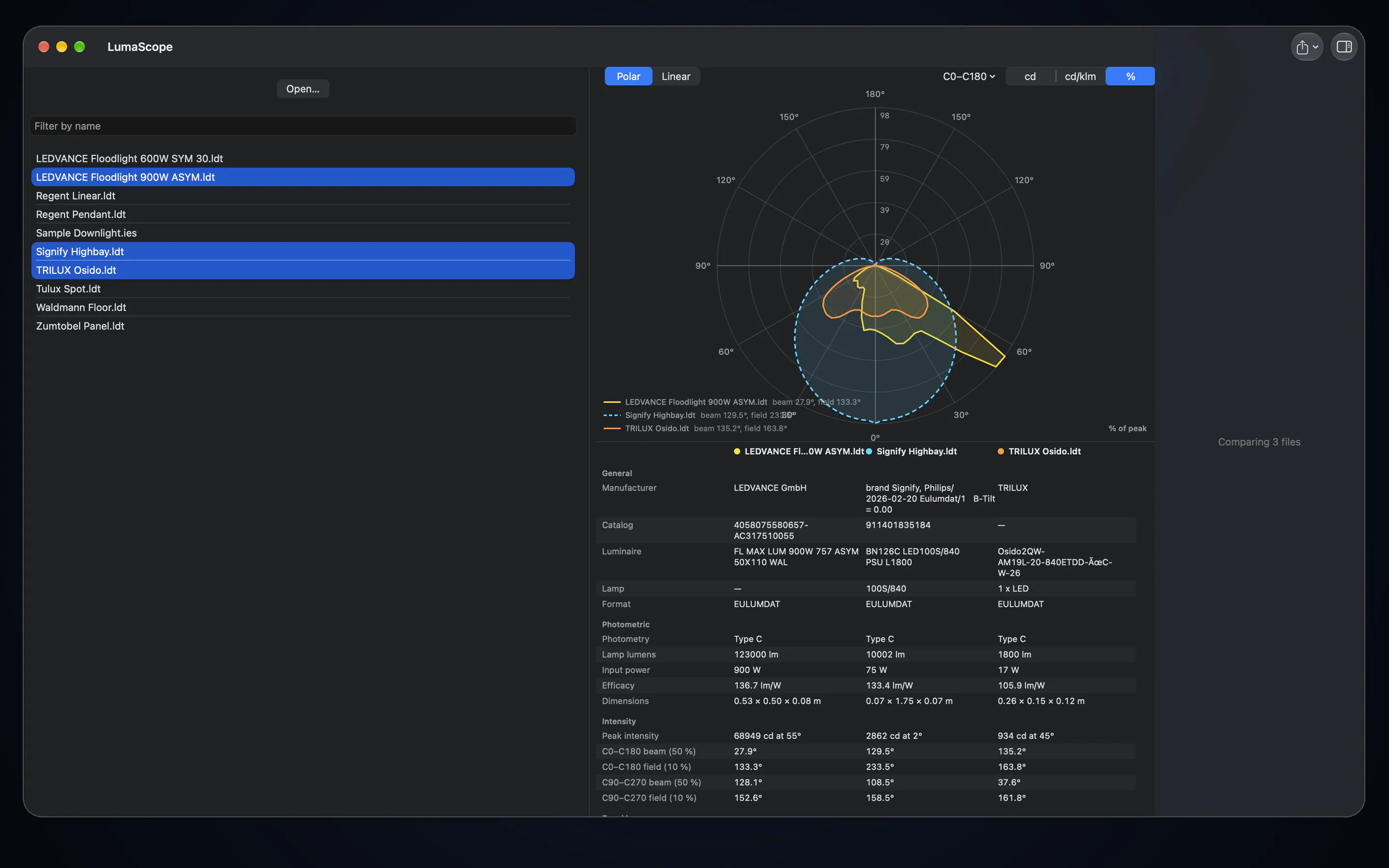Click the Open... button
1389x868 pixels.
coord(302,89)
